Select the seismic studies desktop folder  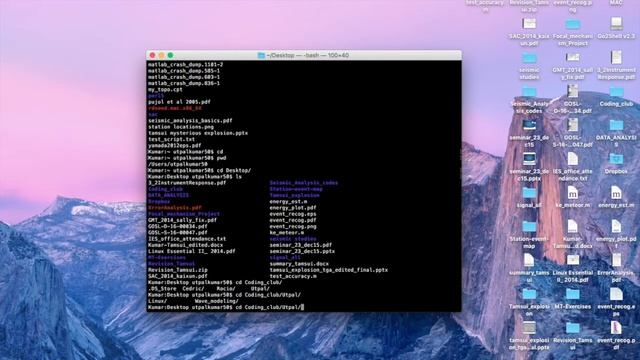[529, 58]
